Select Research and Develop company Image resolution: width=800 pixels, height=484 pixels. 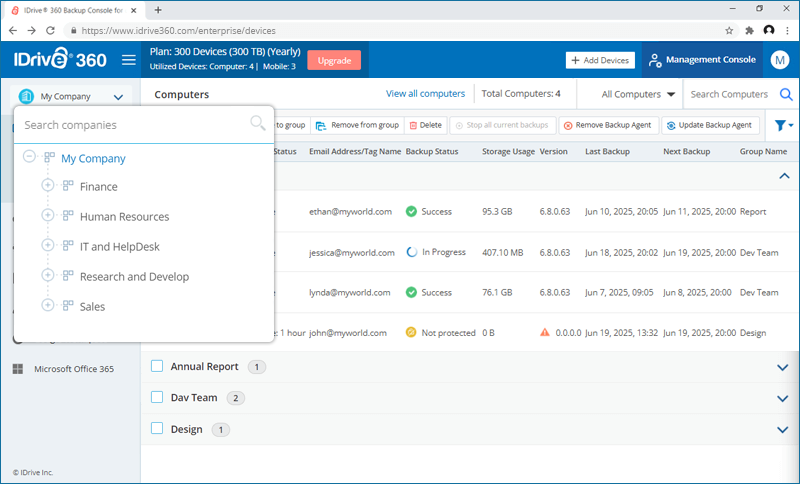[x=135, y=277]
